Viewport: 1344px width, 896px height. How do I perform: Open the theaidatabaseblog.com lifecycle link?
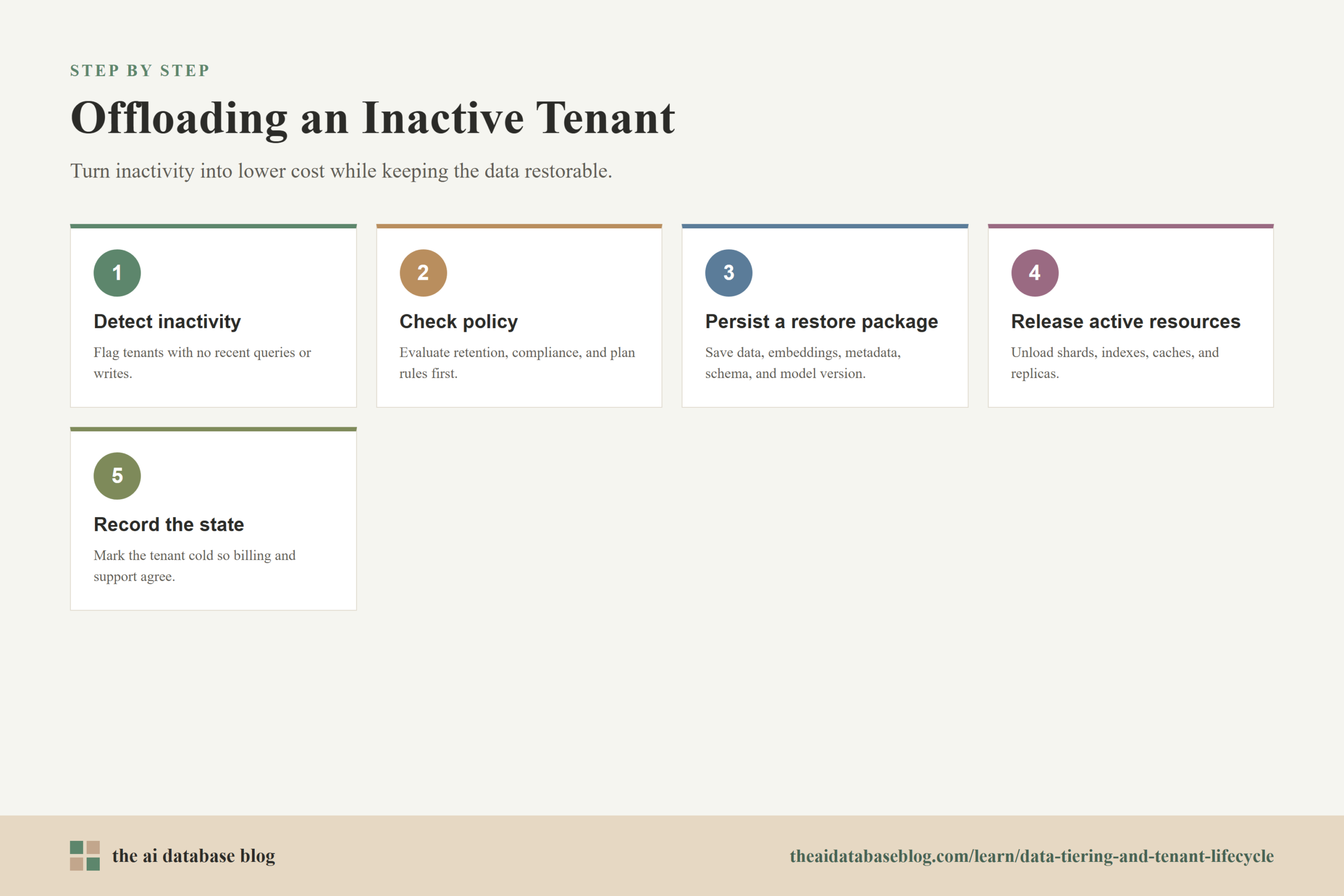point(1032,856)
